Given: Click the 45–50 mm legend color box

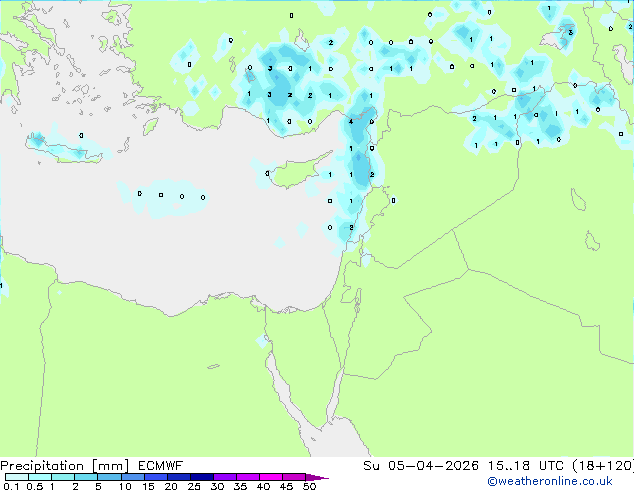Looking at the screenshot, I should click(294, 477).
